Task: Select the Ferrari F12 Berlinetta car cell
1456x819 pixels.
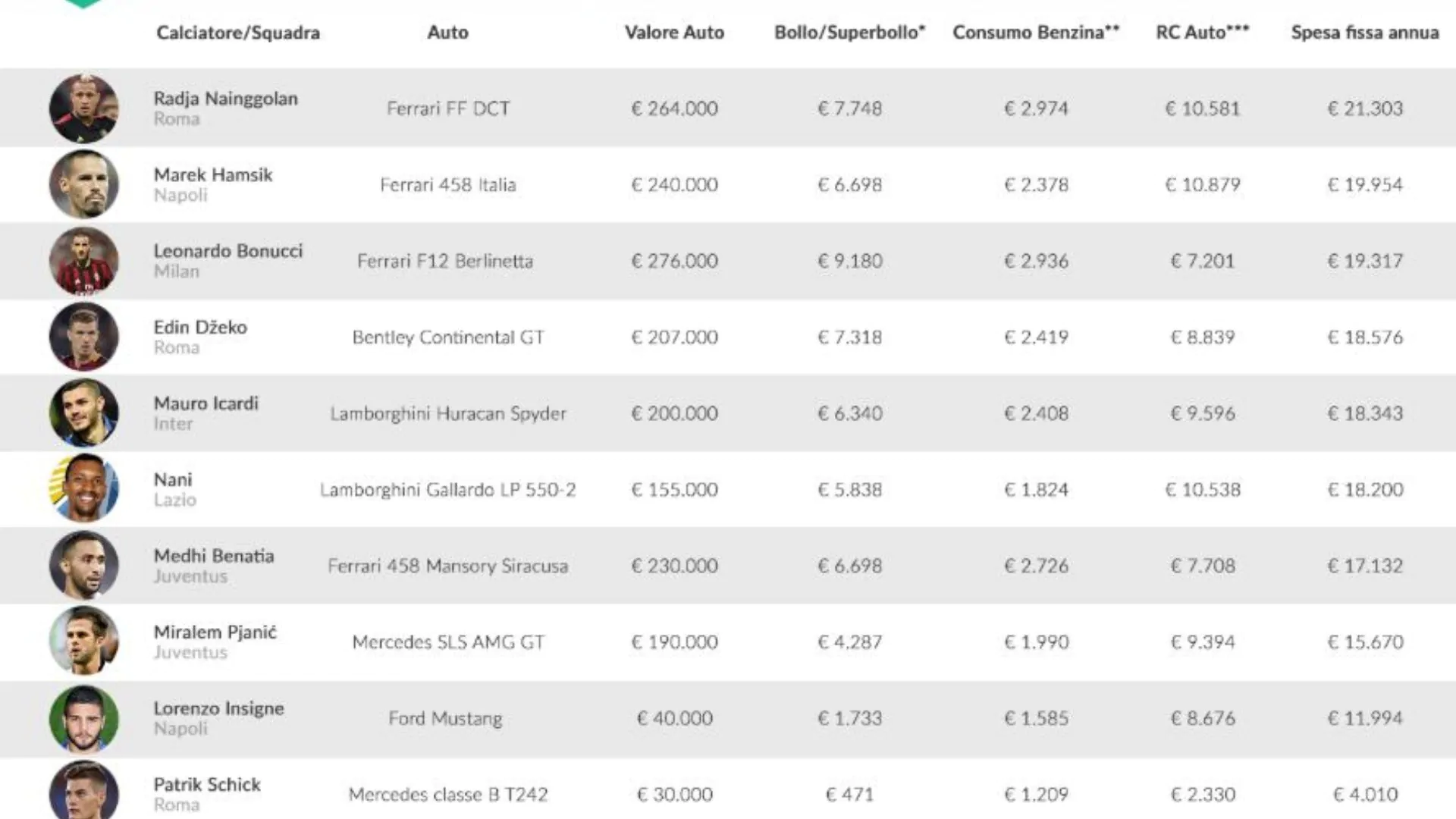Action: click(x=445, y=262)
